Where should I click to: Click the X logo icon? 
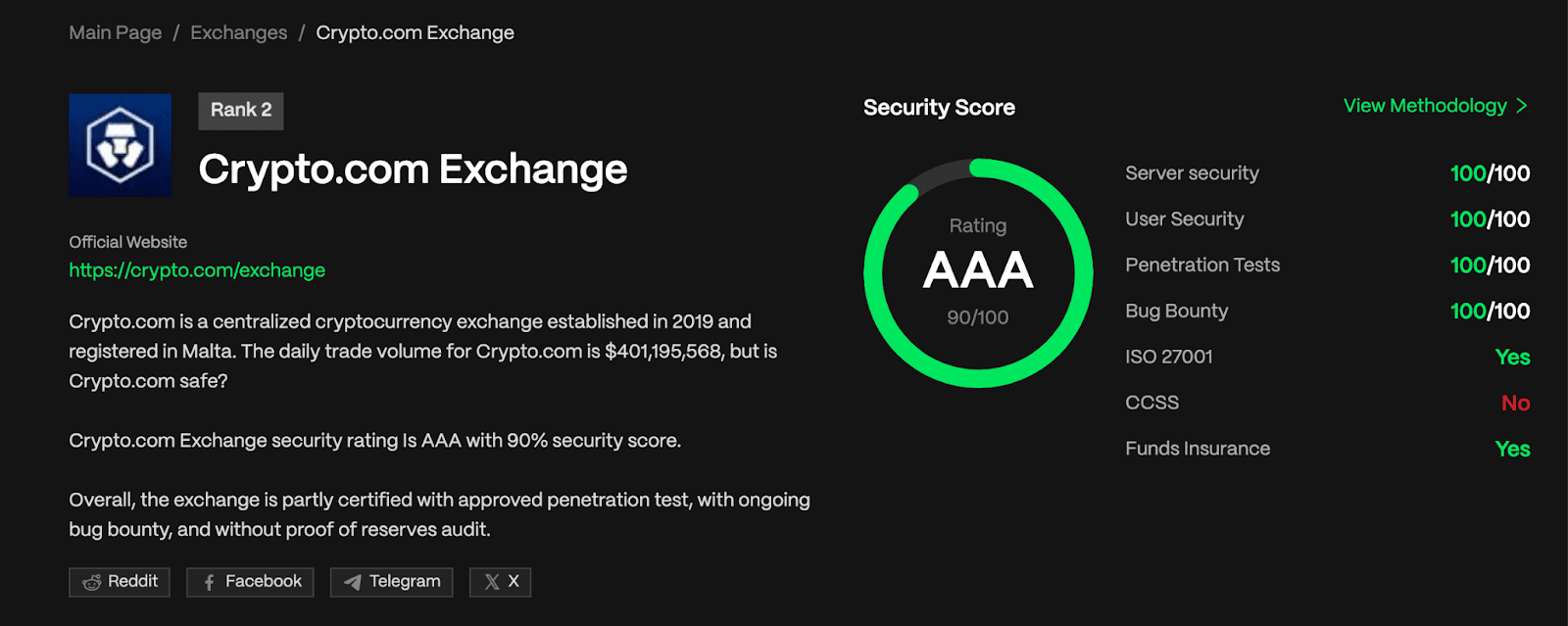(492, 582)
